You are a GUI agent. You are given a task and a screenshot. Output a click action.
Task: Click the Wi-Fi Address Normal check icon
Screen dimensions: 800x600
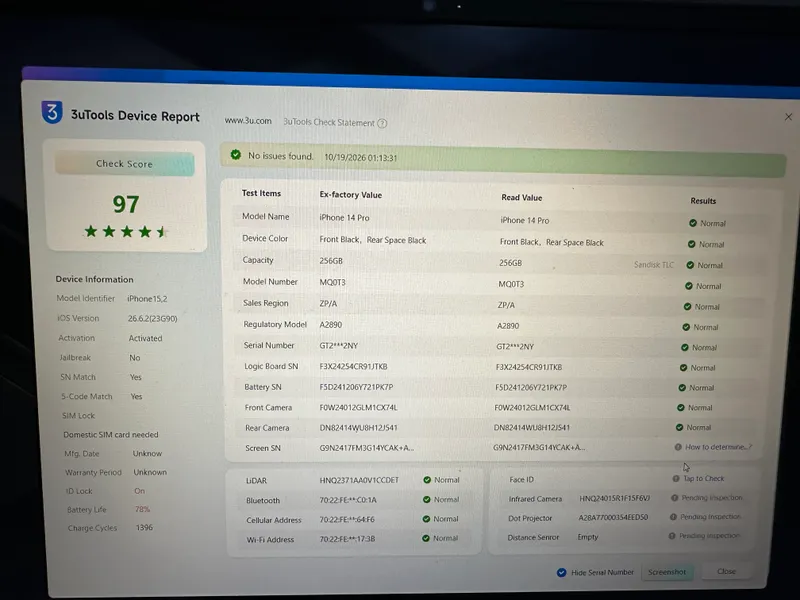point(426,538)
